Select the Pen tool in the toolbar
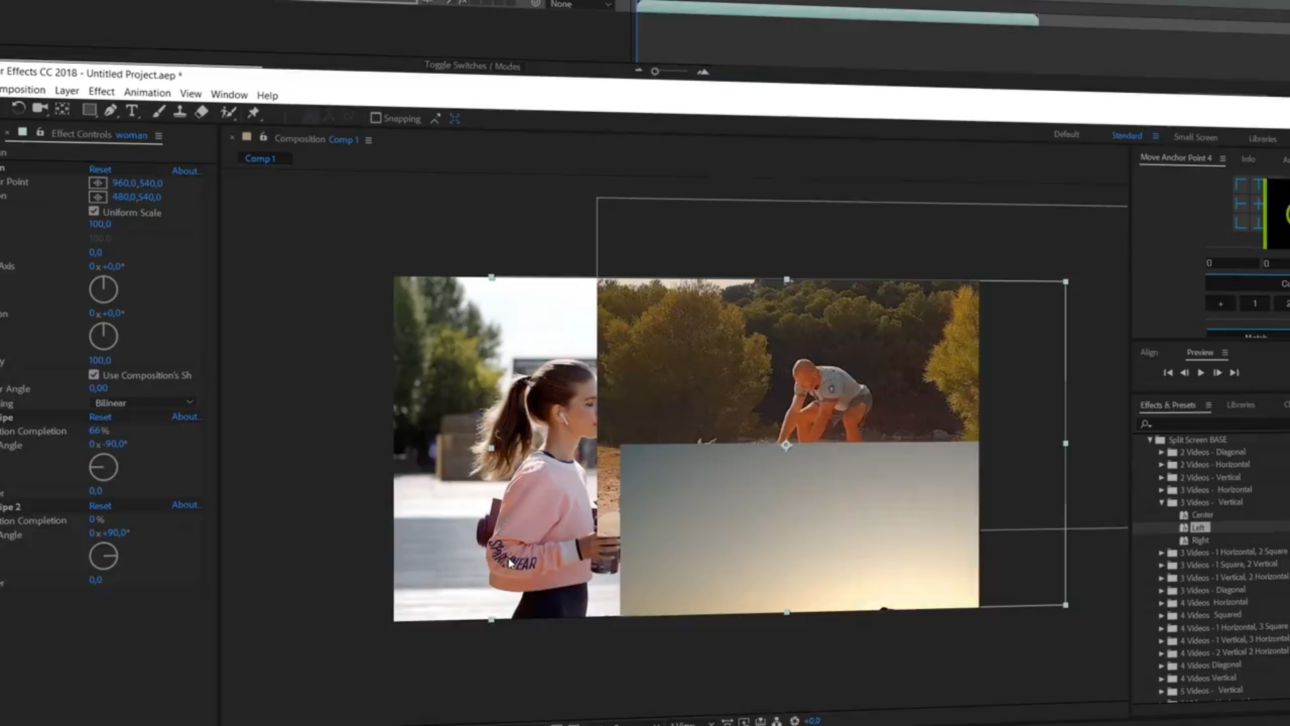 point(111,110)
